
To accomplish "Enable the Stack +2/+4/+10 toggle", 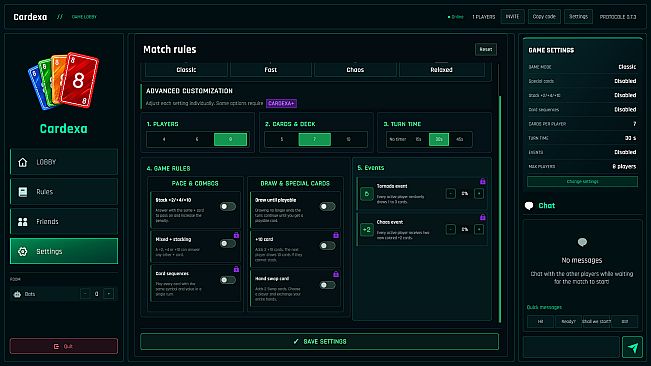I will click(x=228, y=206).
